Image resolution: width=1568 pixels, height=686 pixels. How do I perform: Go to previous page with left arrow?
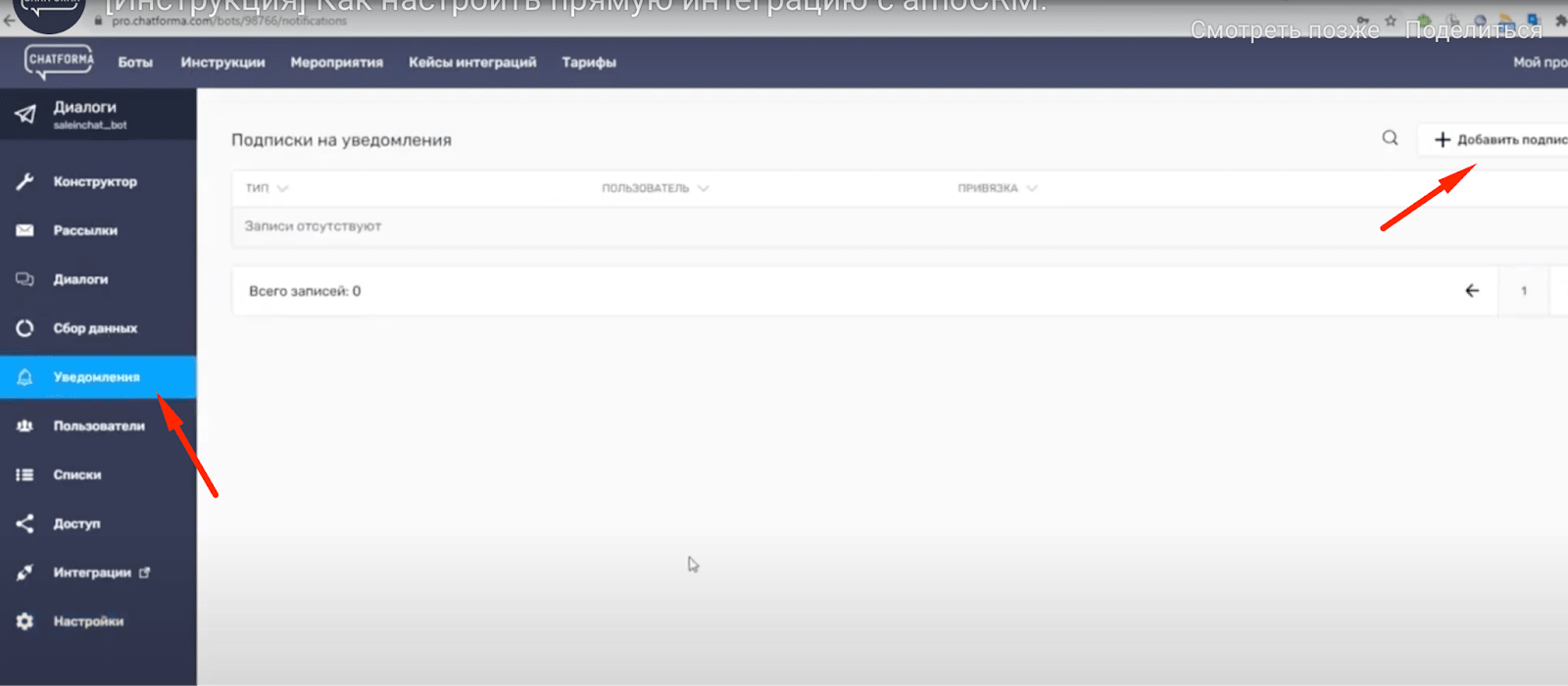(x=1472, y=290)
